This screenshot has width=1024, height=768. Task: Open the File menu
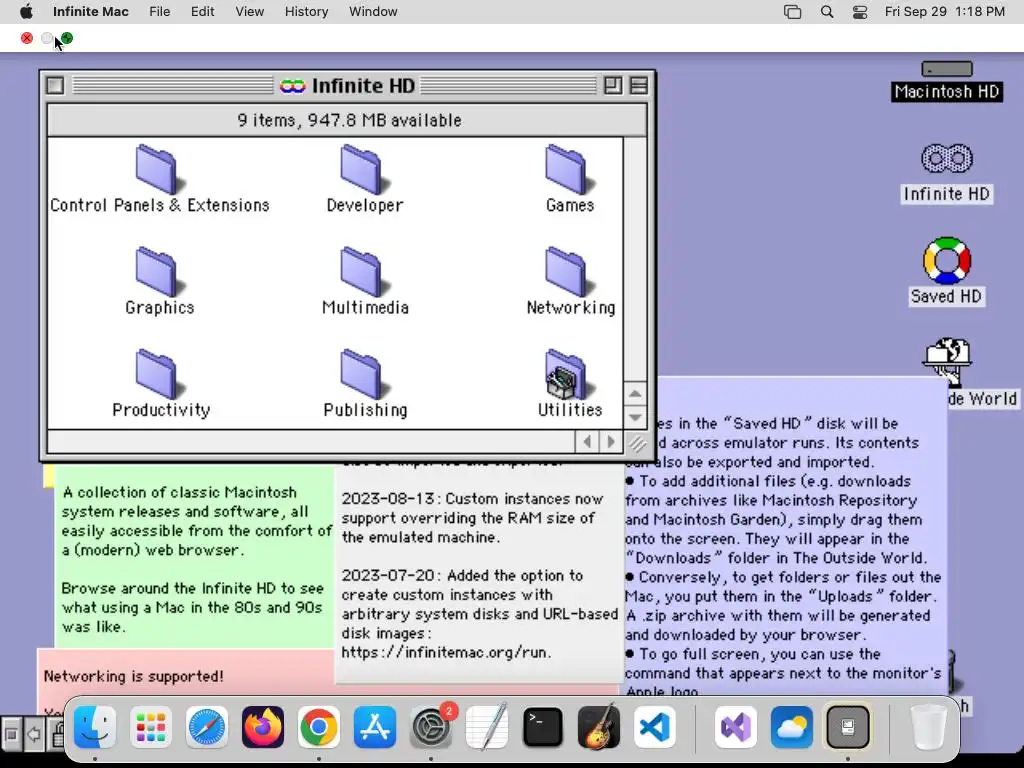coord(159,12)
